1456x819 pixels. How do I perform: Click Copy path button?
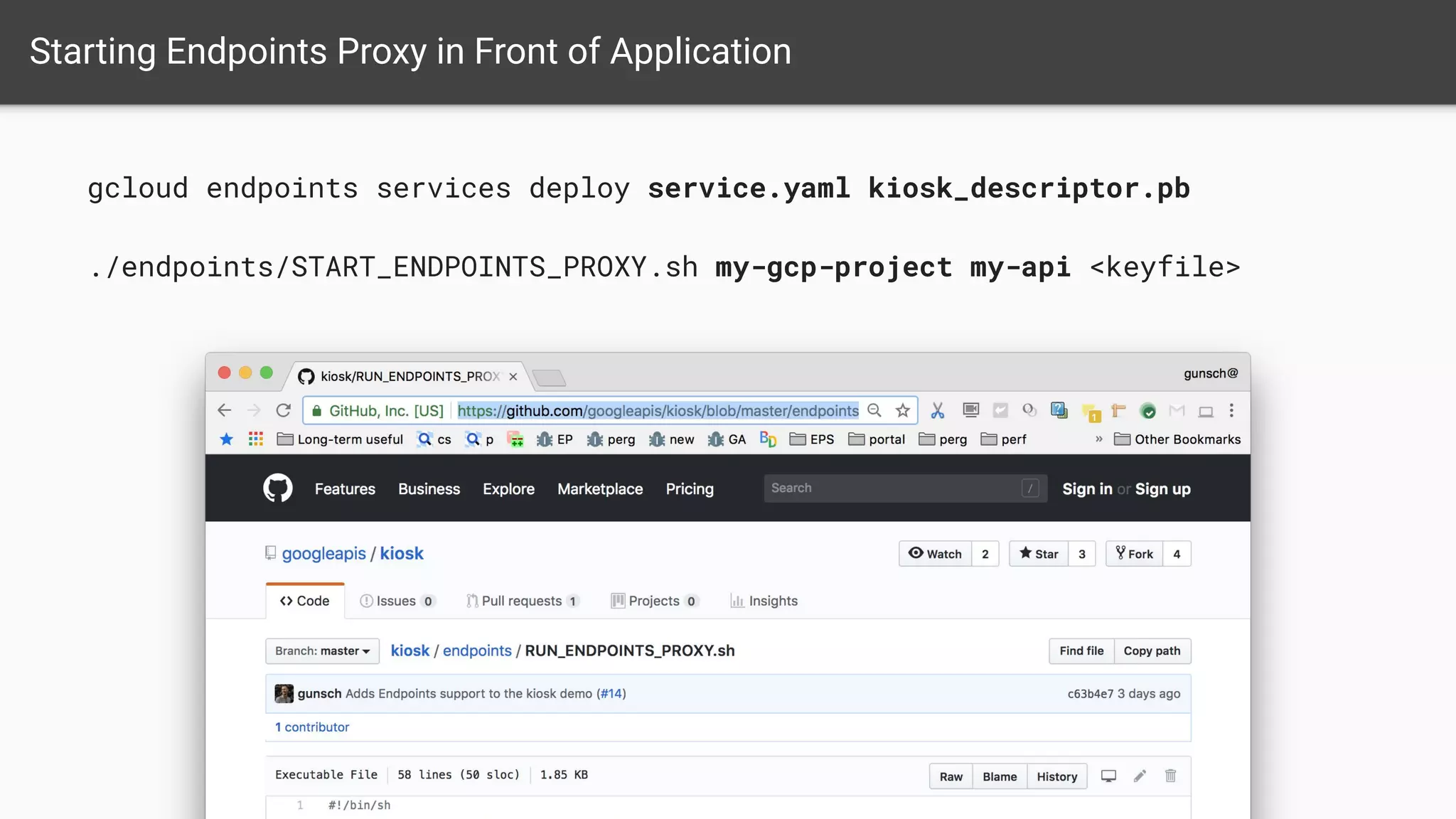1152,651
